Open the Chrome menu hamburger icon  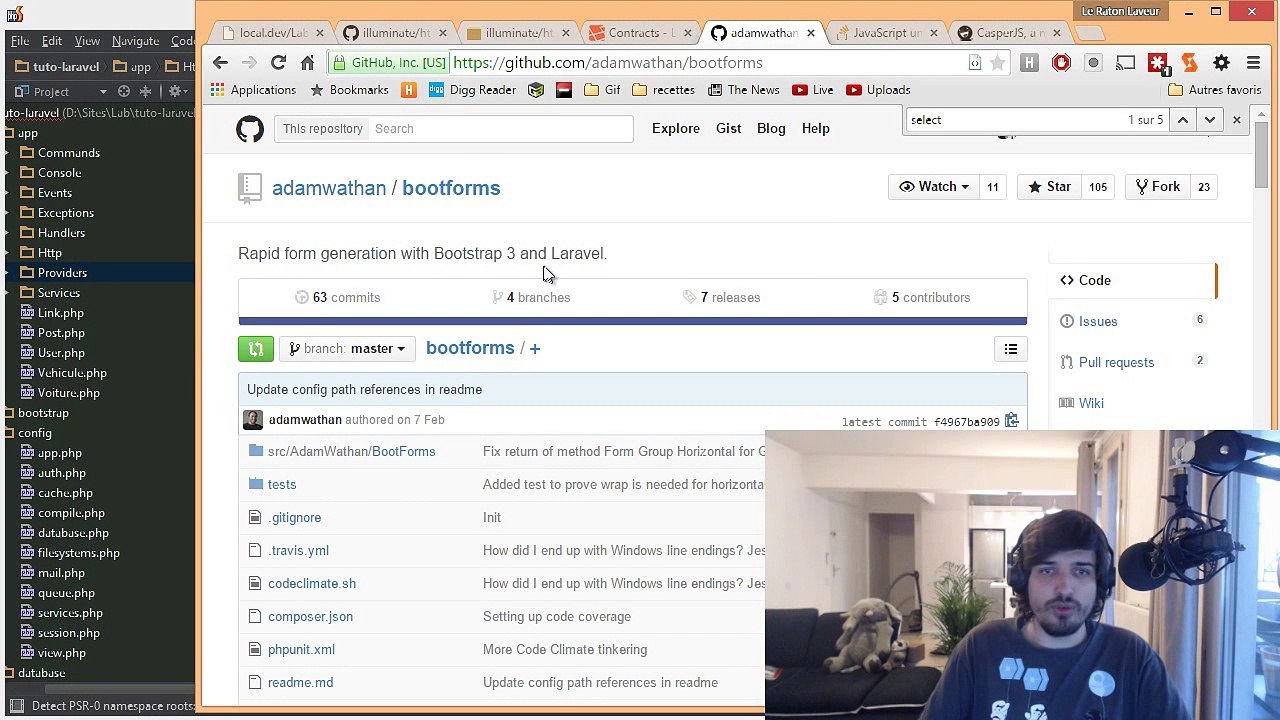[x=1253, y=63]
